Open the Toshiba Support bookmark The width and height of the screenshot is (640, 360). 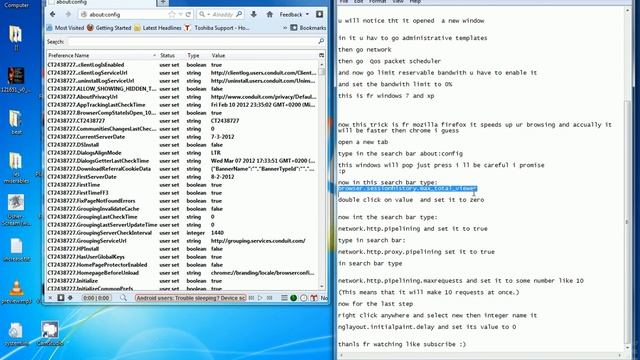tap(217, 28)
